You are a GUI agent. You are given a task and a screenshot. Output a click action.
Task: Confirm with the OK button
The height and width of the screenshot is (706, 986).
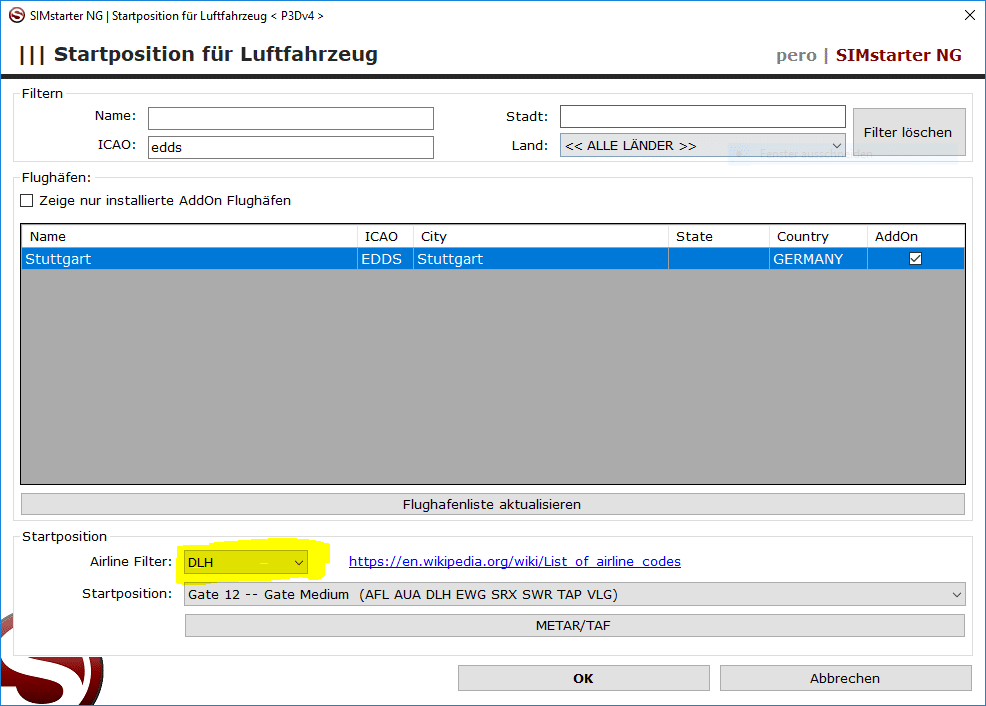point(583,678)
